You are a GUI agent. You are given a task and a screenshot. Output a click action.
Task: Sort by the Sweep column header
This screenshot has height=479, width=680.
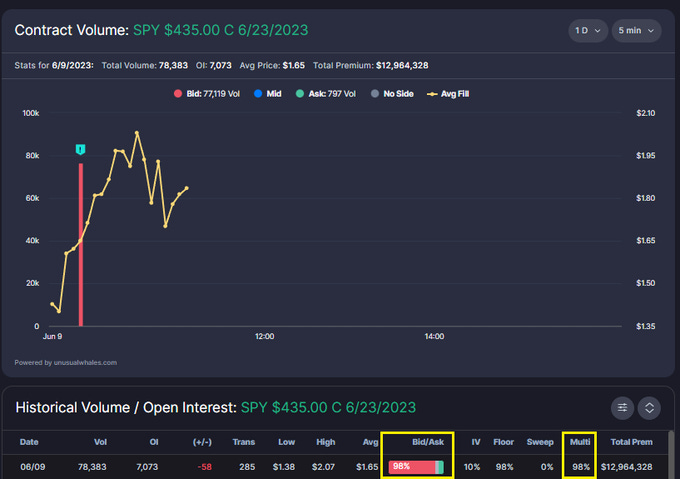pos(540,442)
